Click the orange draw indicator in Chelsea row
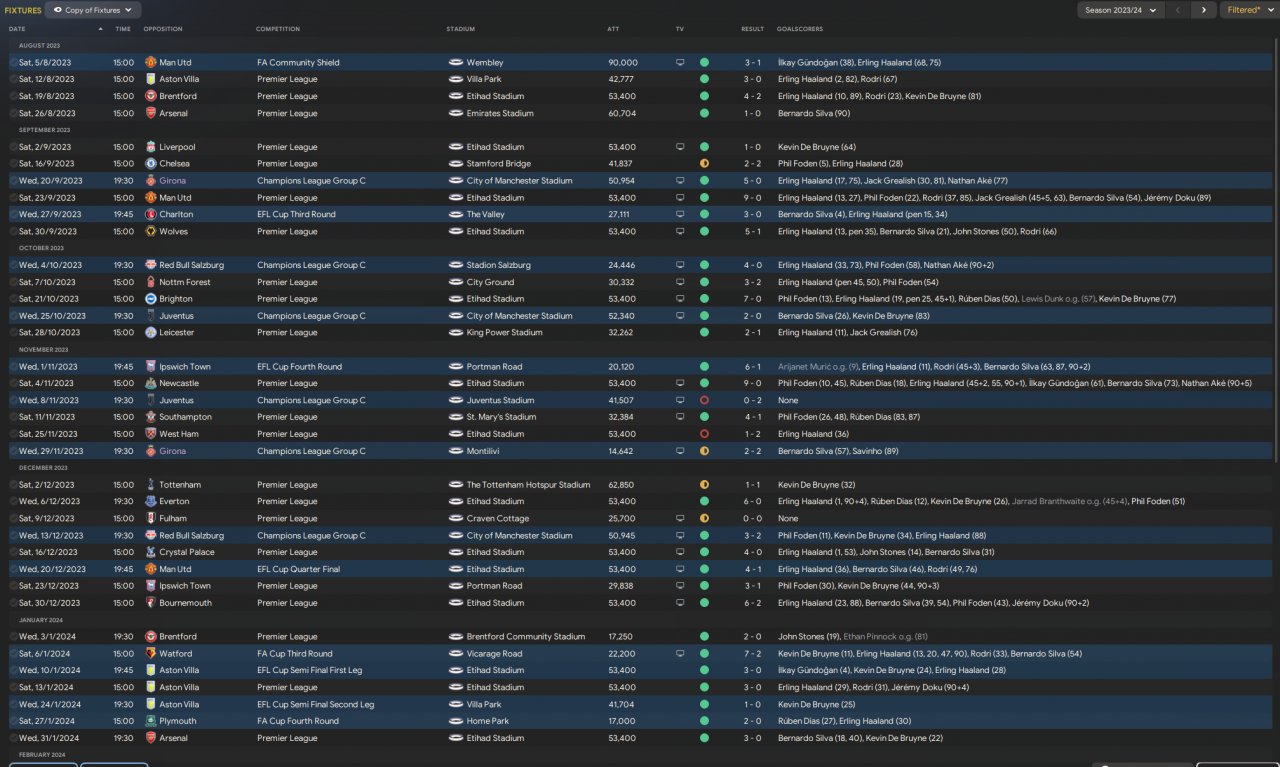 [x=704, y=164]
